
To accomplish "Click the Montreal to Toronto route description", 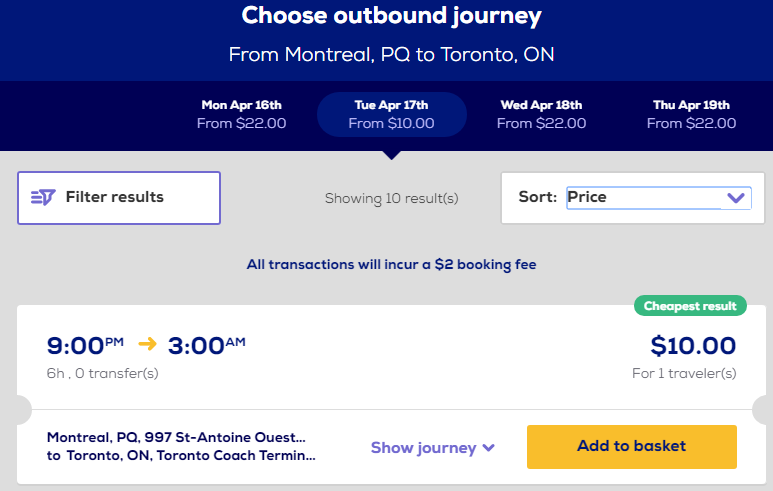I will coord(181,446).
